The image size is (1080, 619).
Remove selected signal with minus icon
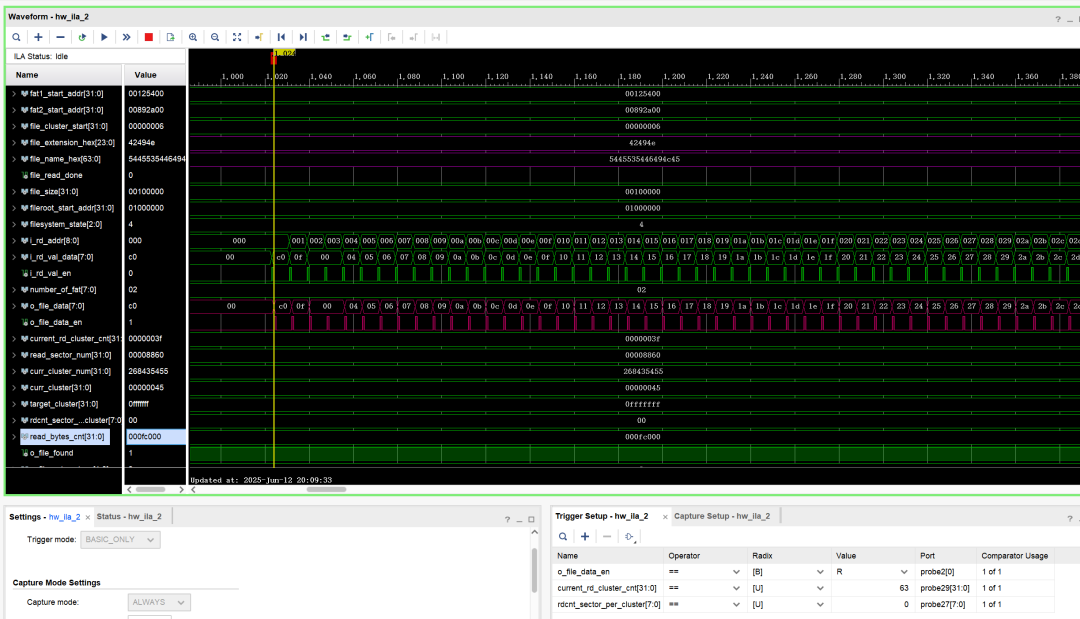tap(60, 37)
